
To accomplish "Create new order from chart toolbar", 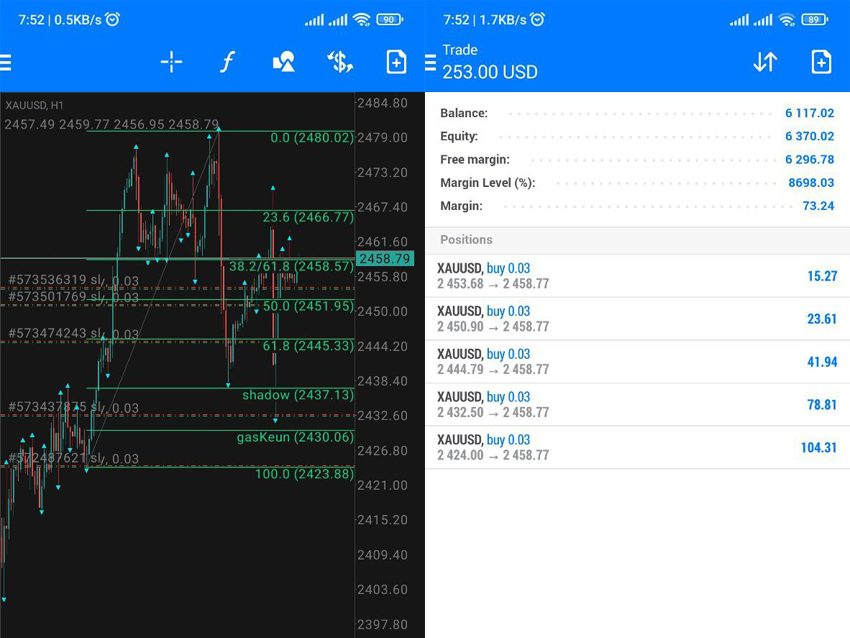I will [396, 62].
